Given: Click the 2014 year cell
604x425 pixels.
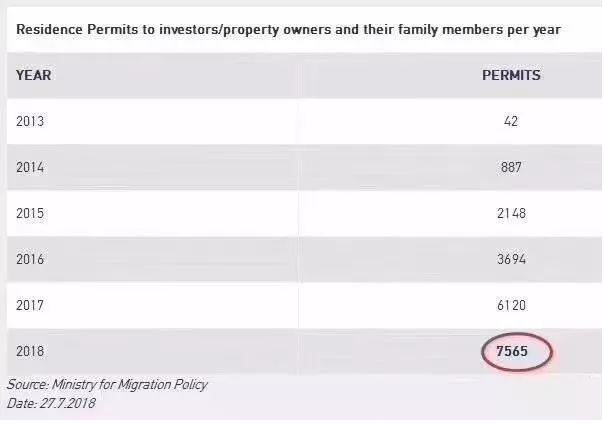Looking at the screenshot, I should click(30, 167).
